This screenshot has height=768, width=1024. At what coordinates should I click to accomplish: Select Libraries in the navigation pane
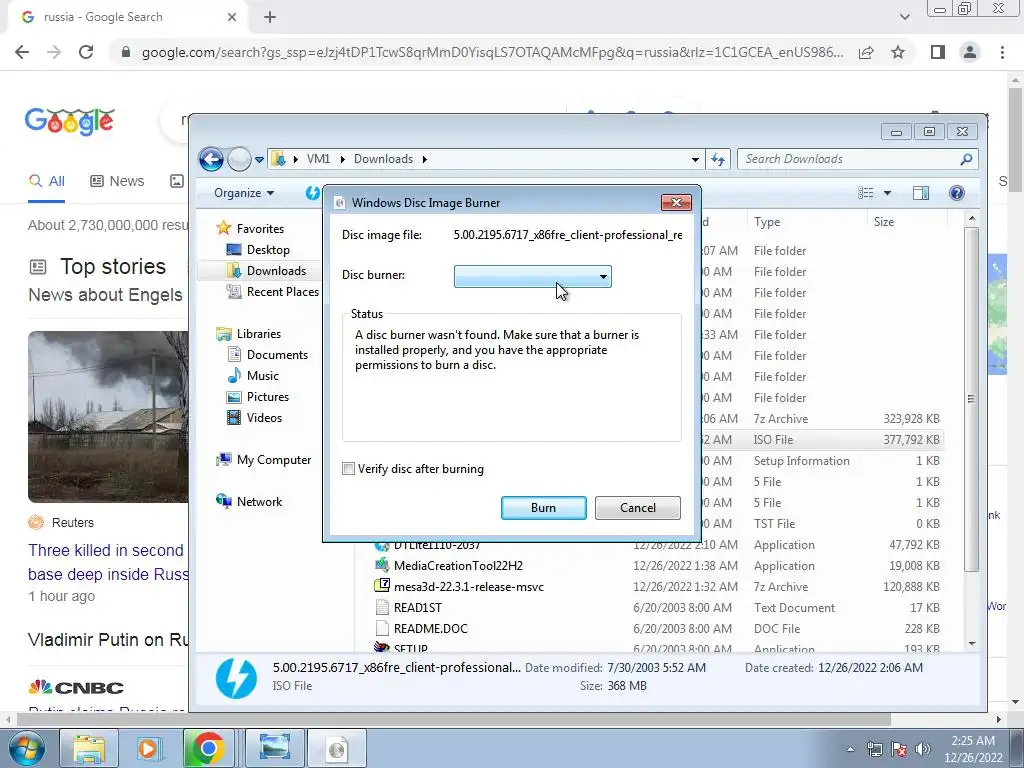tap(259, 334)
